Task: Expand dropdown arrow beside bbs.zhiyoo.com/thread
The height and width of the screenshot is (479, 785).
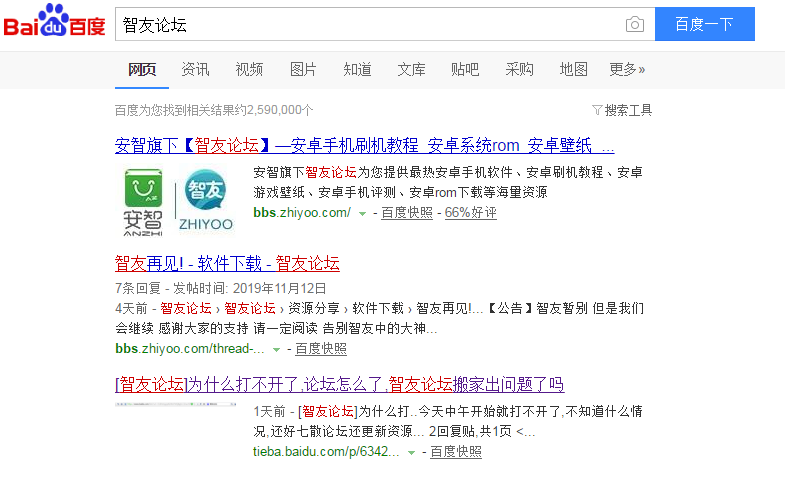Action: pos(276,350)
